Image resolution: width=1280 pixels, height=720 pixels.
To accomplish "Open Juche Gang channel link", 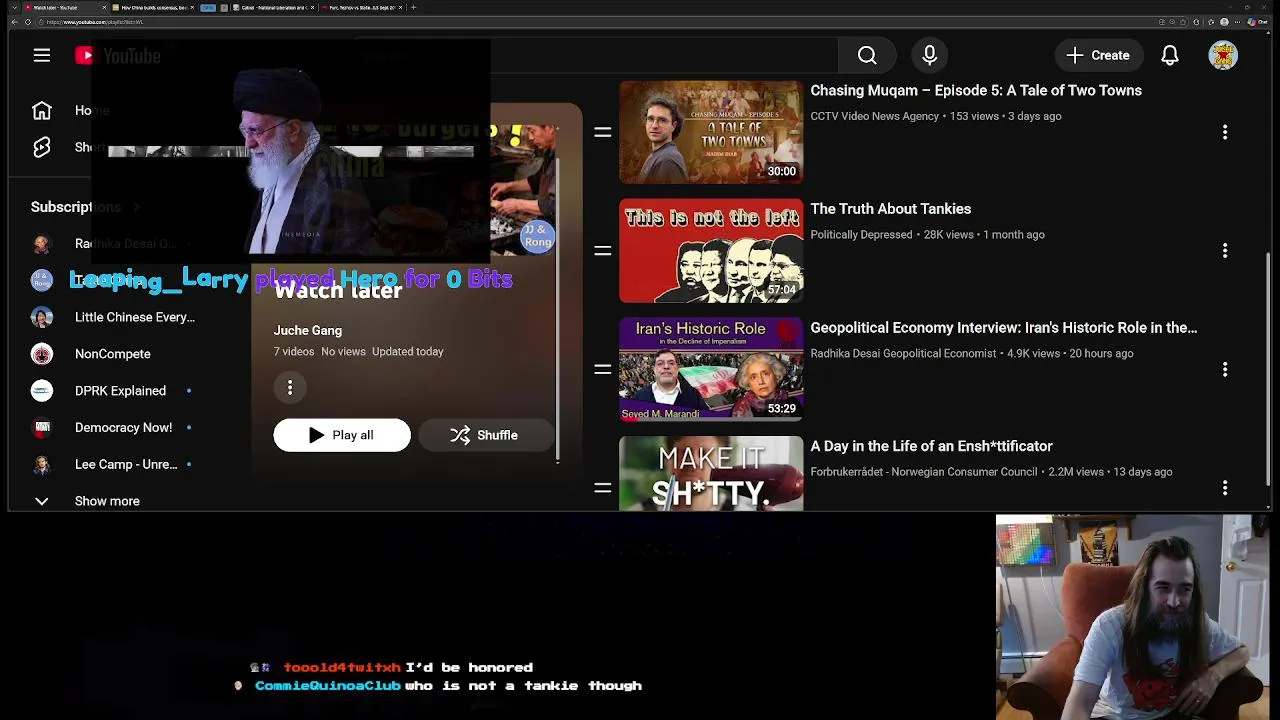I will pyautogui.click(x=308, y=330).
